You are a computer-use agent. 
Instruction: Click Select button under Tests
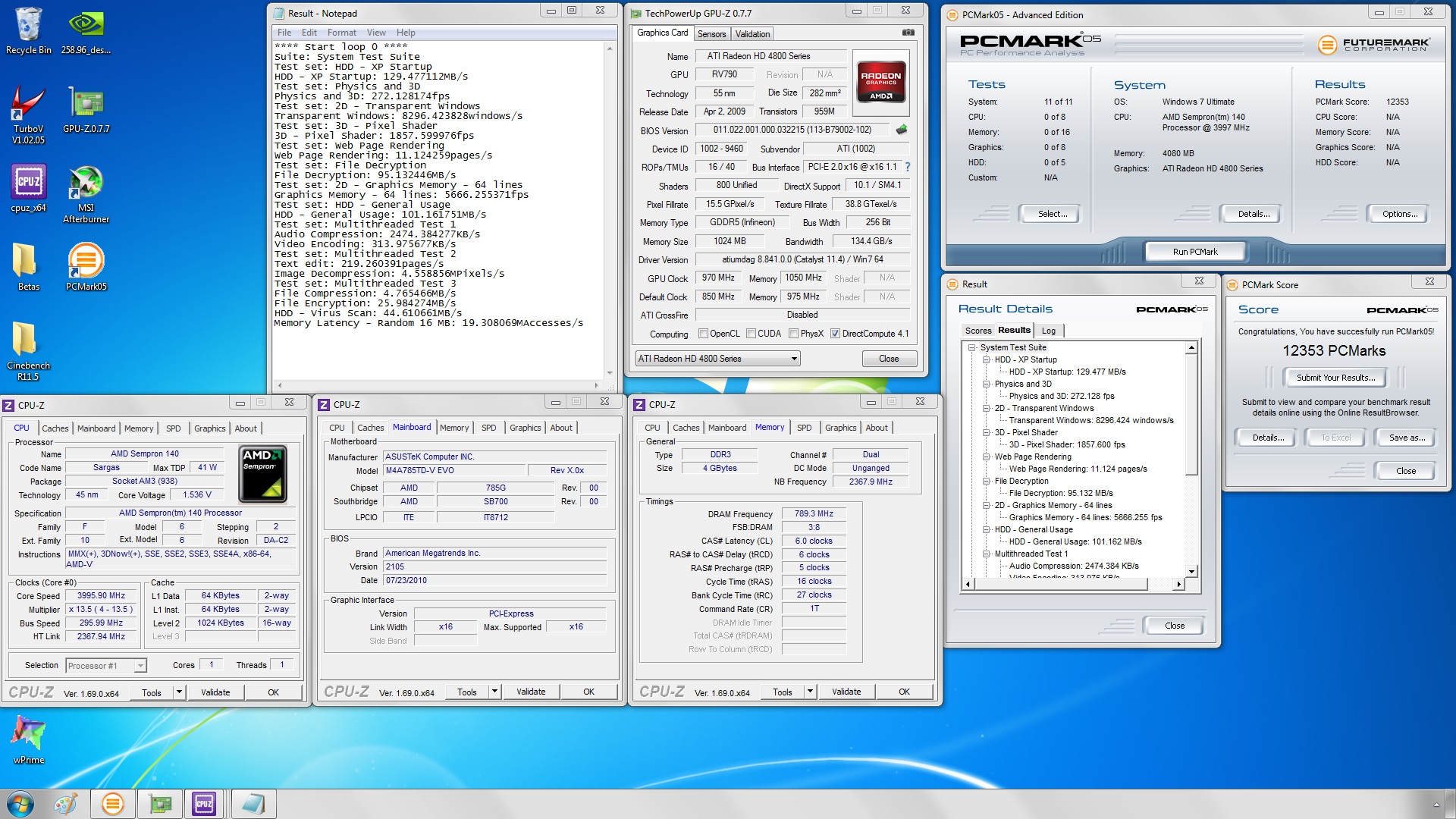pyautogui.click(x=1052, y=215)
